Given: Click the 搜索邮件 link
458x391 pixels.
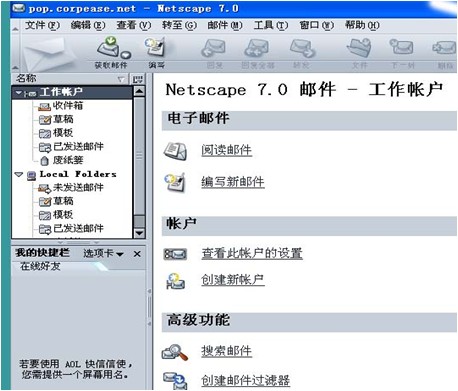Looking at the screenshot, I should pyautogui.click(x=226, y=351).
